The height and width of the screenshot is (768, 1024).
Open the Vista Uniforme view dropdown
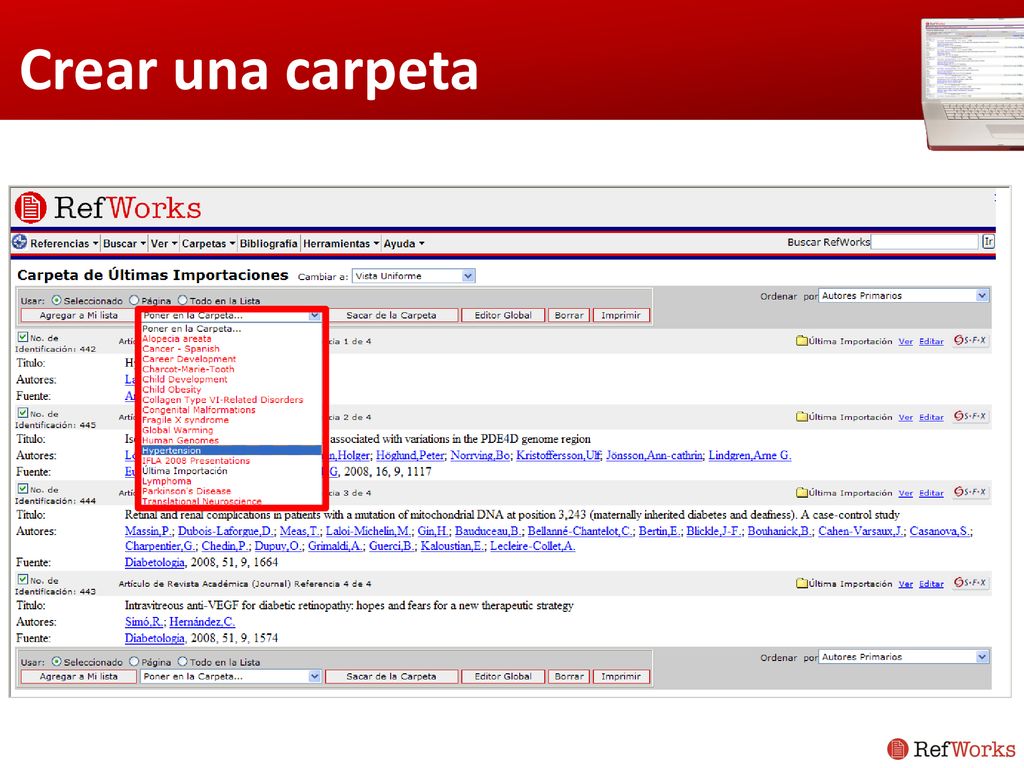[413, 276]
